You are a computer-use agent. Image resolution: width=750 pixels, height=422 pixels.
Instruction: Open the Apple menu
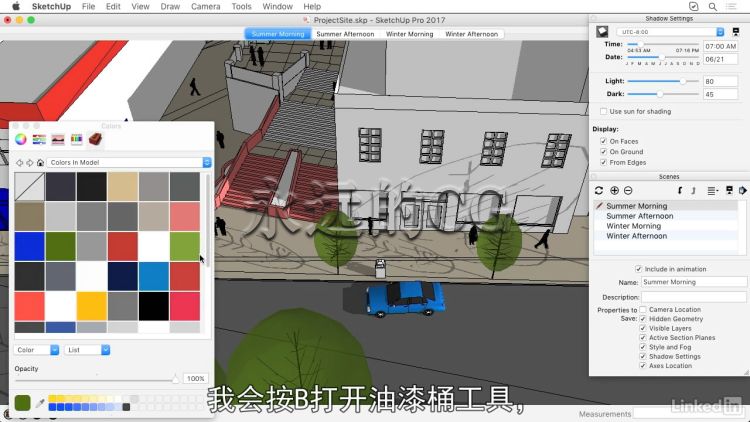16,7
